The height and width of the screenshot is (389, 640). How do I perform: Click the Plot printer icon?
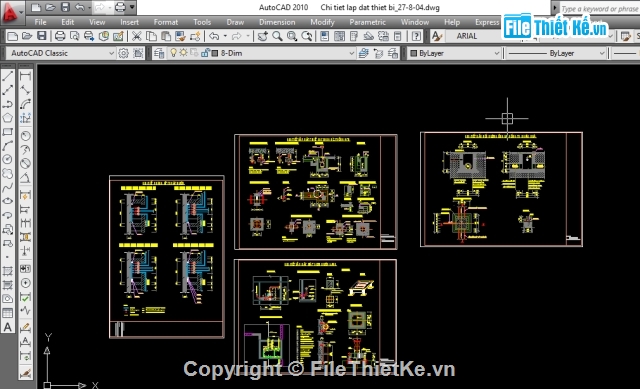coord(60,36)
